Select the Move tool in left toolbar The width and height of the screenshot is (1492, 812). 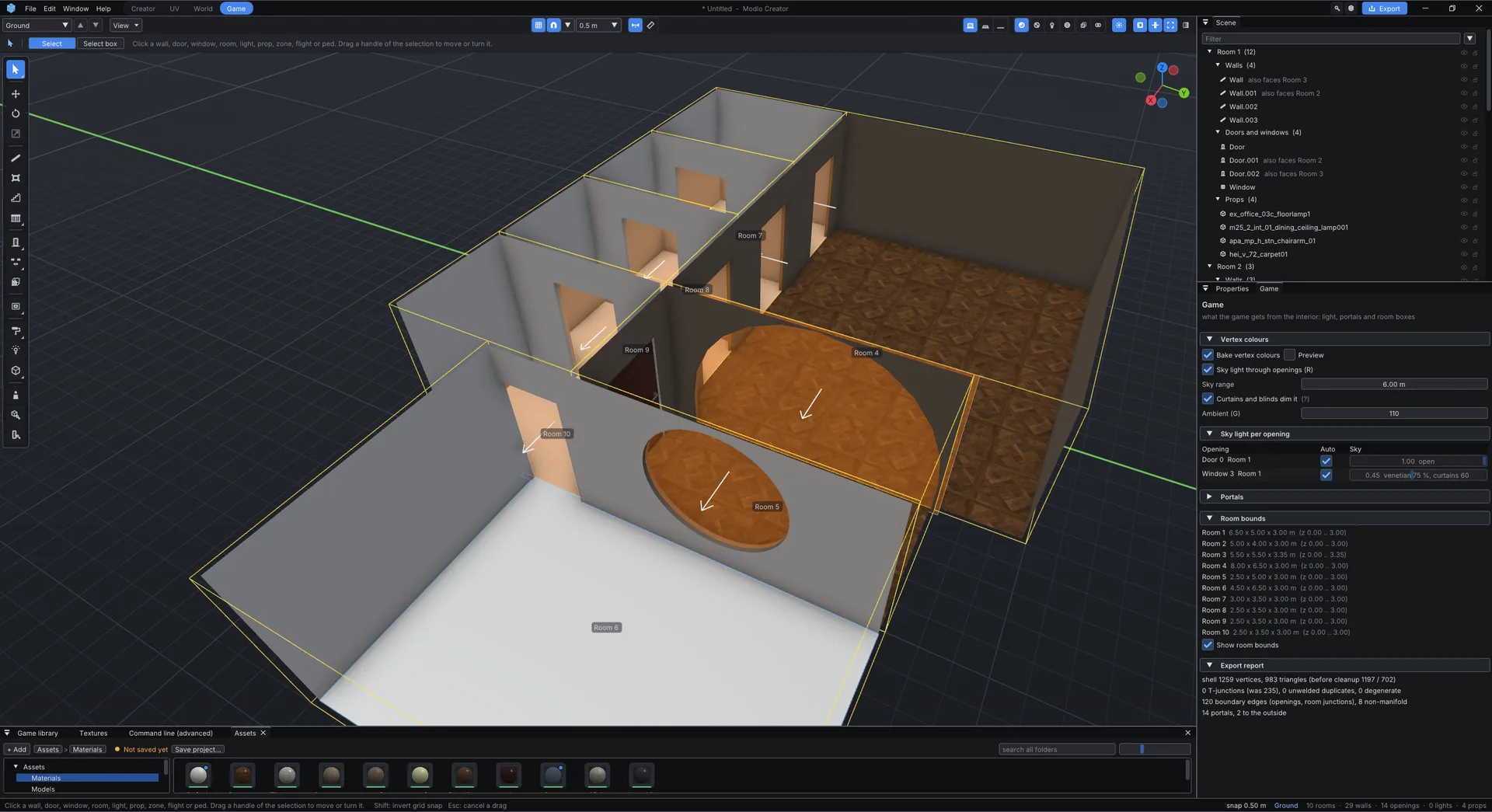[16, 94]
